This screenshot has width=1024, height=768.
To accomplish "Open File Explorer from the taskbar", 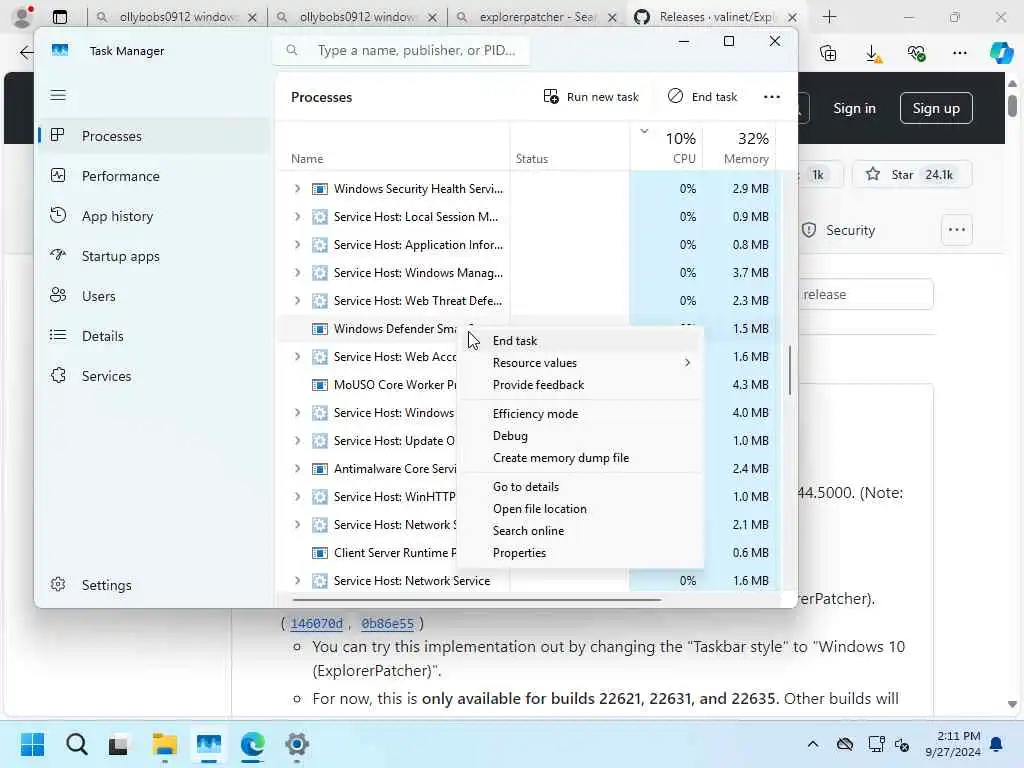I will pos(165,744).
